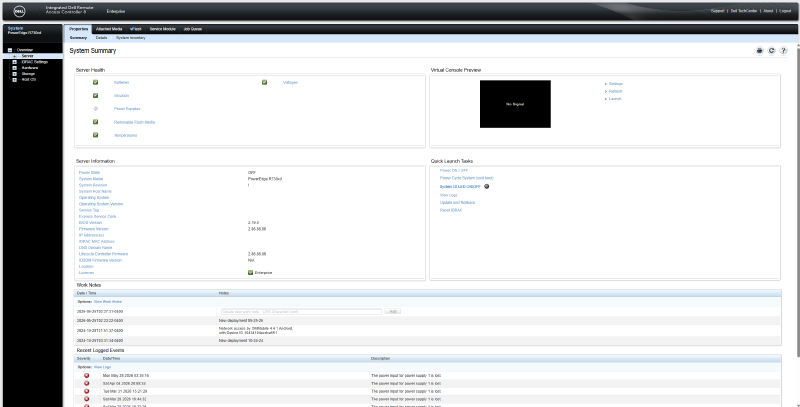
Task: Open Virtual Console Settings link
Action: coord(616,84)
